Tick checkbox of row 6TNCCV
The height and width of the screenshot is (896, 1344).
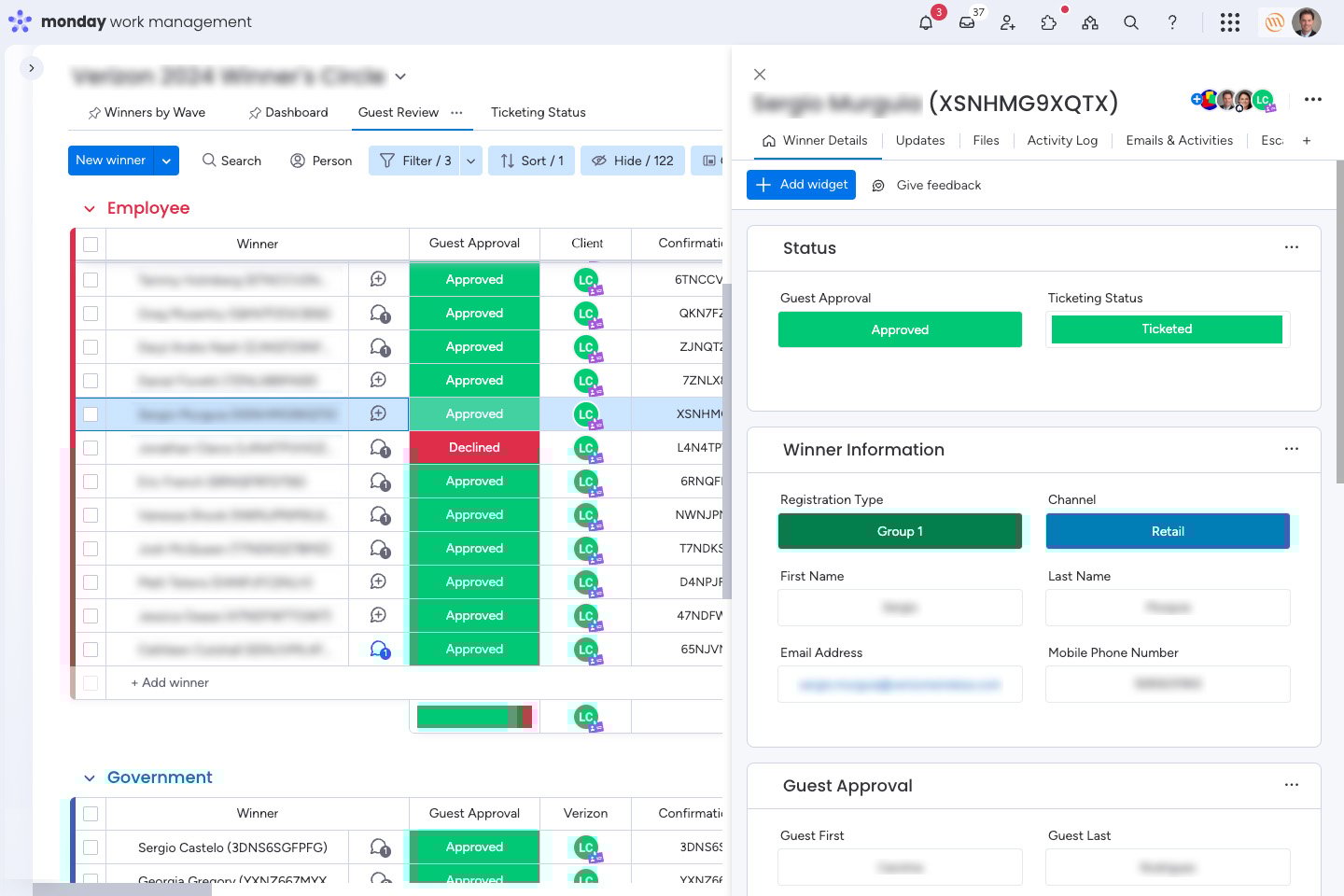[x=91, y=280]
